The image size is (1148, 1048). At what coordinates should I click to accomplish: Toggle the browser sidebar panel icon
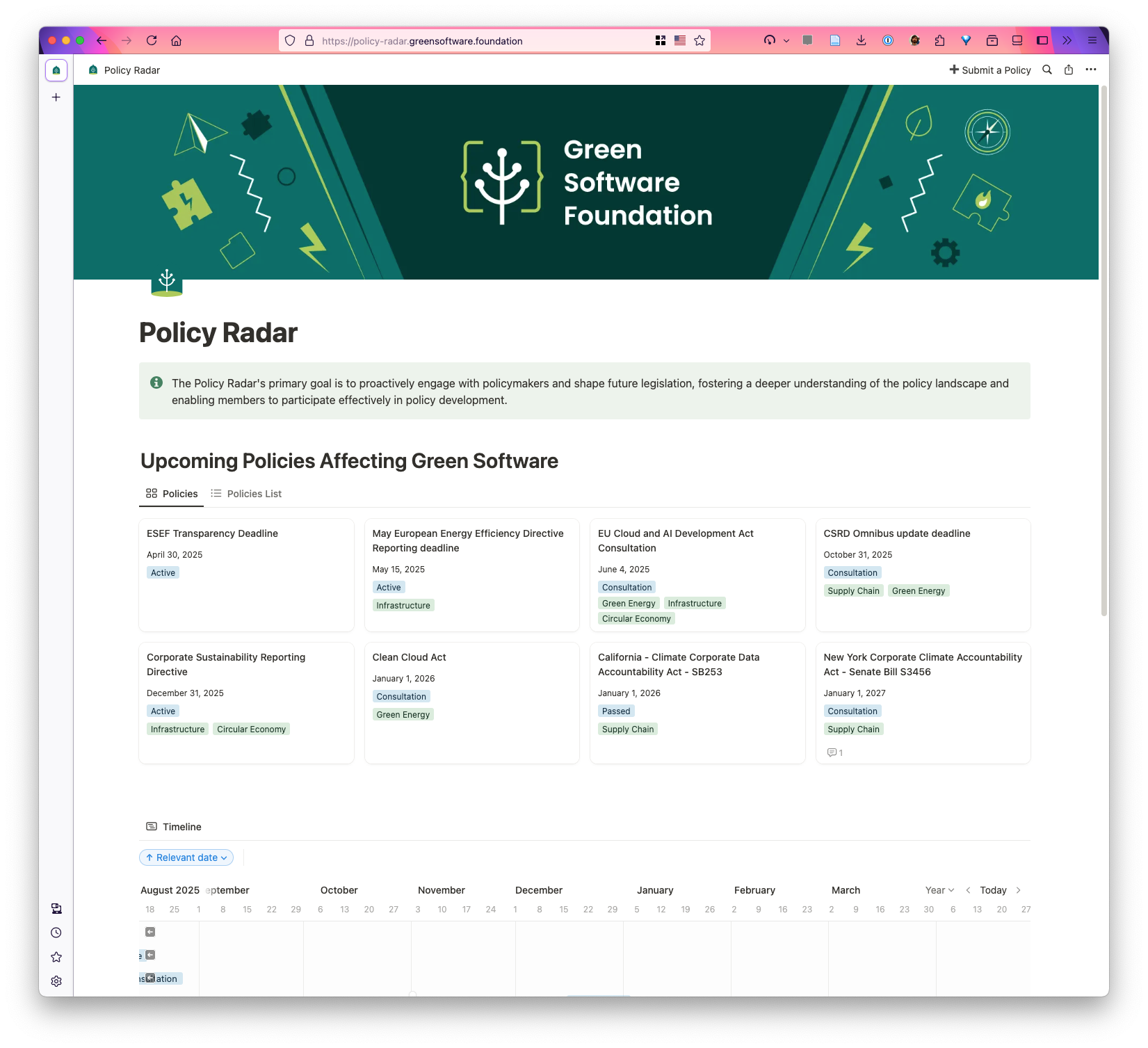1042,40
